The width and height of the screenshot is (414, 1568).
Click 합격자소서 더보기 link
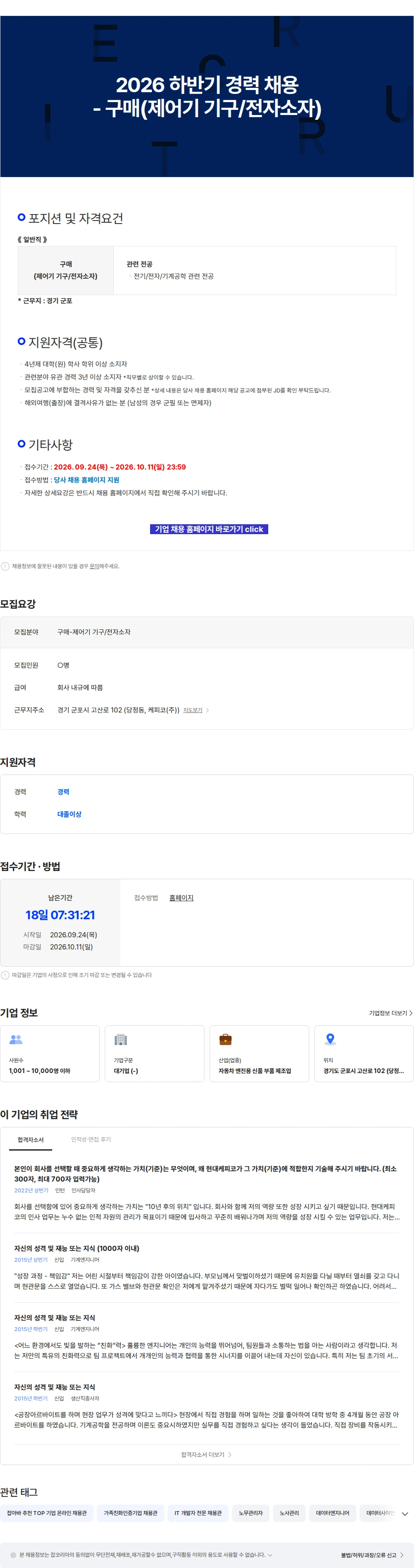[206, 1455]
